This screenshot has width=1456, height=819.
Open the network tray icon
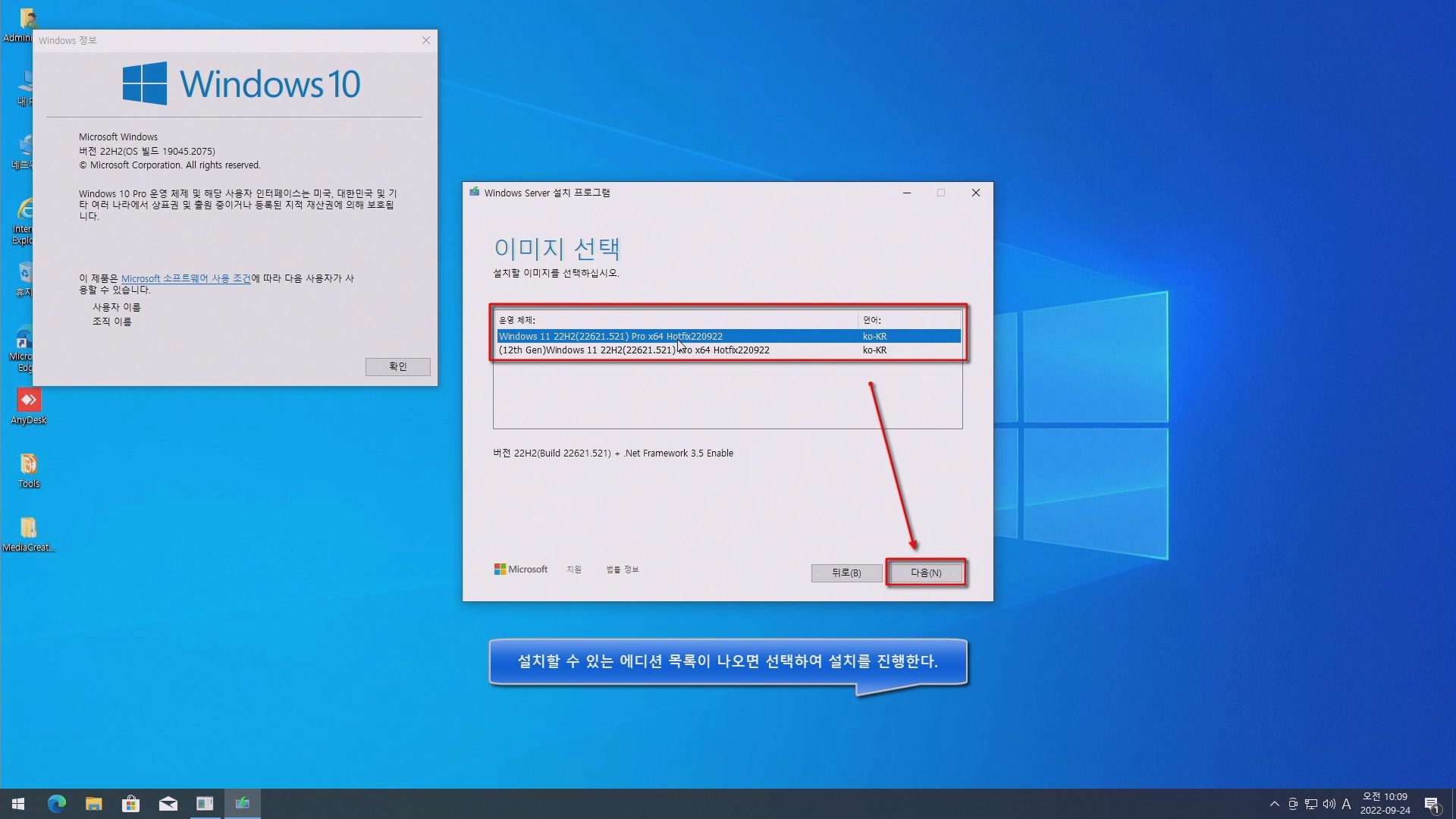(x=1311, y=804)
